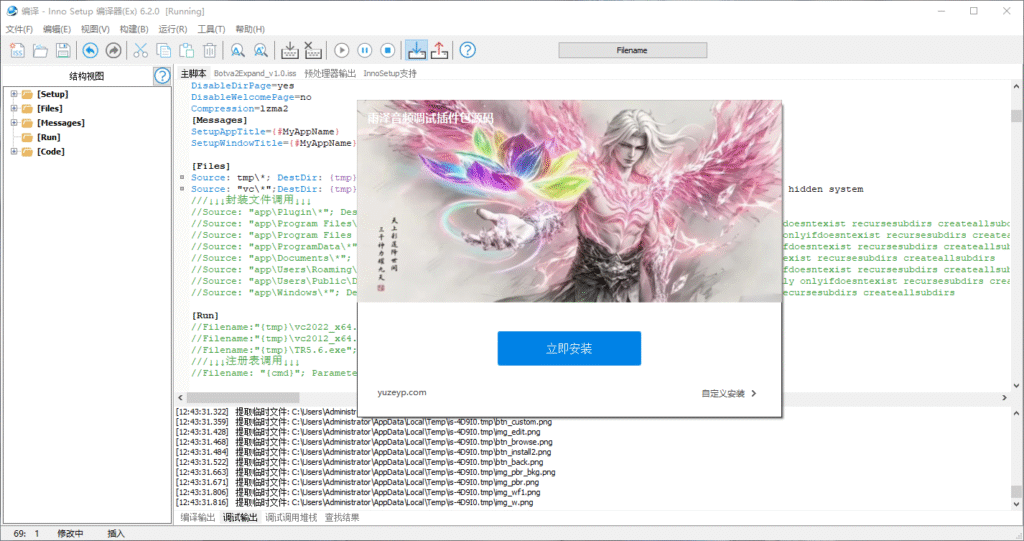Paste from clipboard icon
The image size is (1024, 541).
tap(186, 50)
